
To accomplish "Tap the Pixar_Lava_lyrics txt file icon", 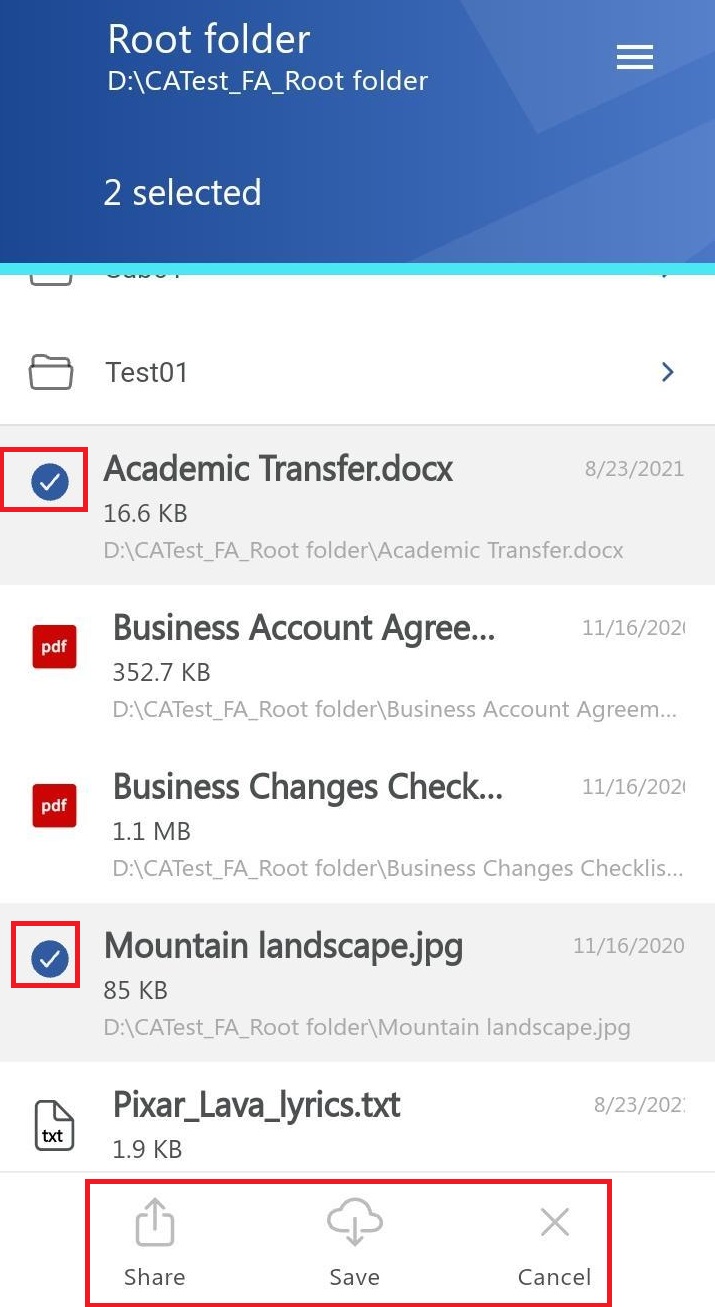I will [54, 1125].
